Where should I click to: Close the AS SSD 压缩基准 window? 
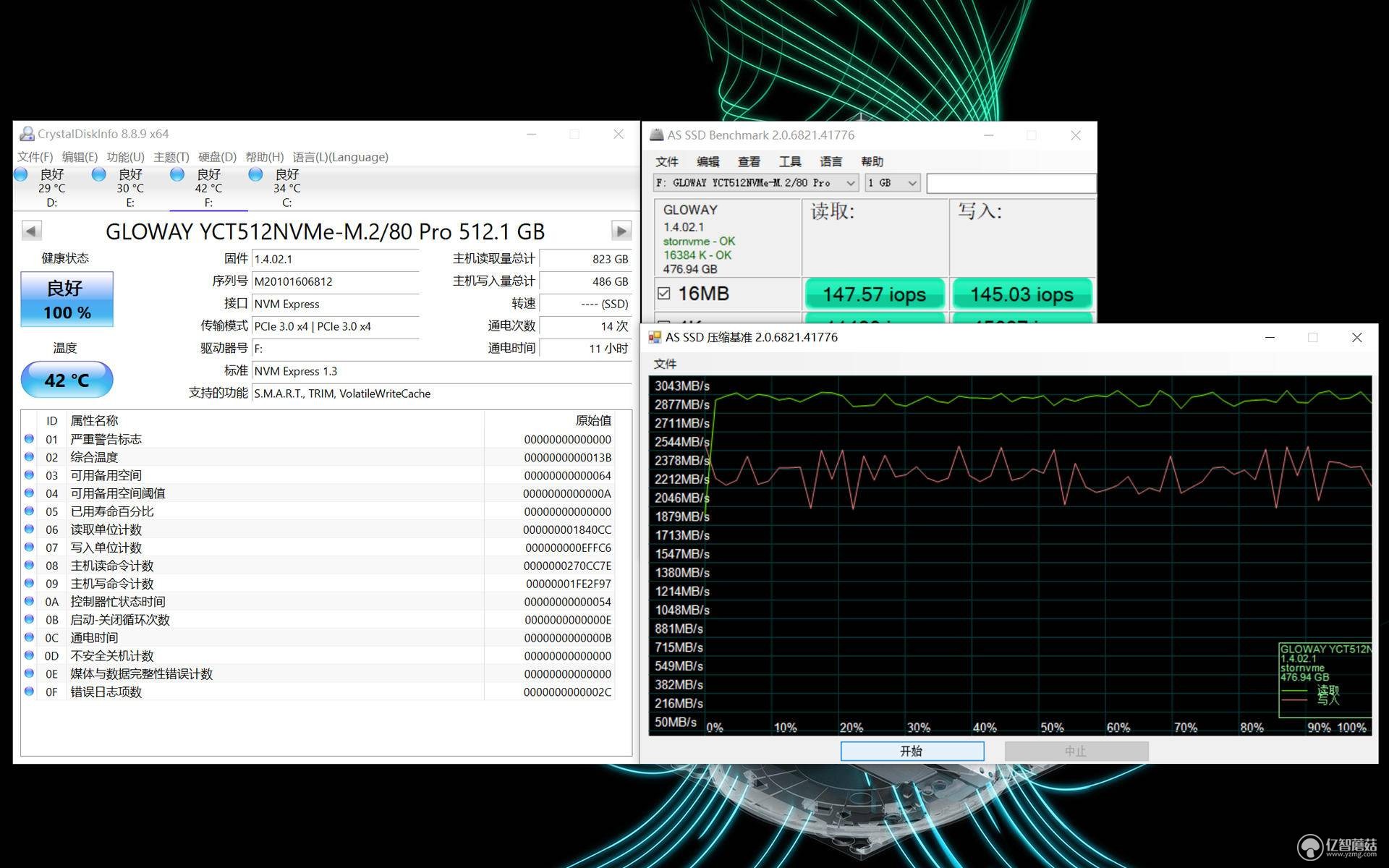coord(1357,337)
